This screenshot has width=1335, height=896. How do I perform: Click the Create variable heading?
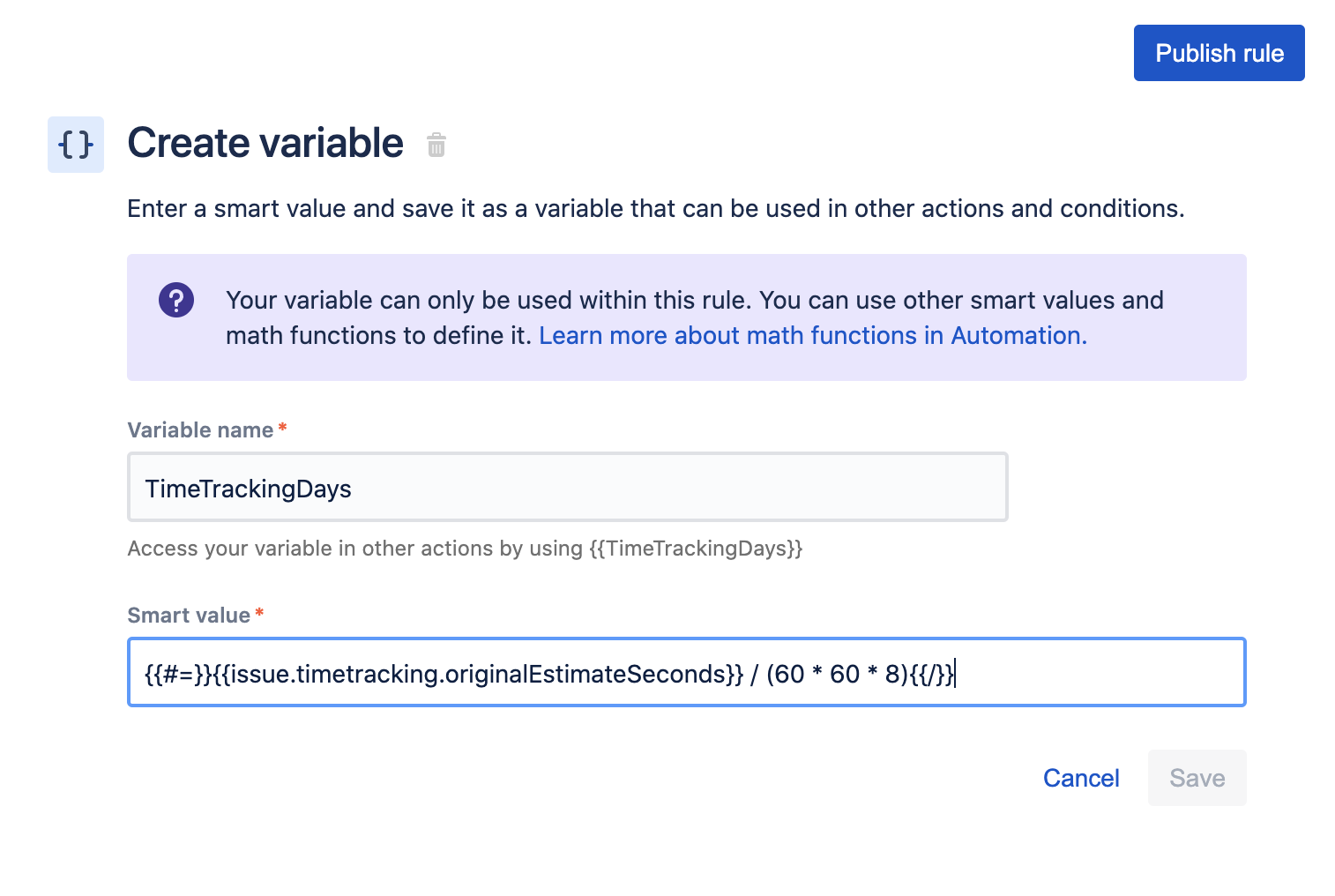pyautogui.click(x=265, y=143)
